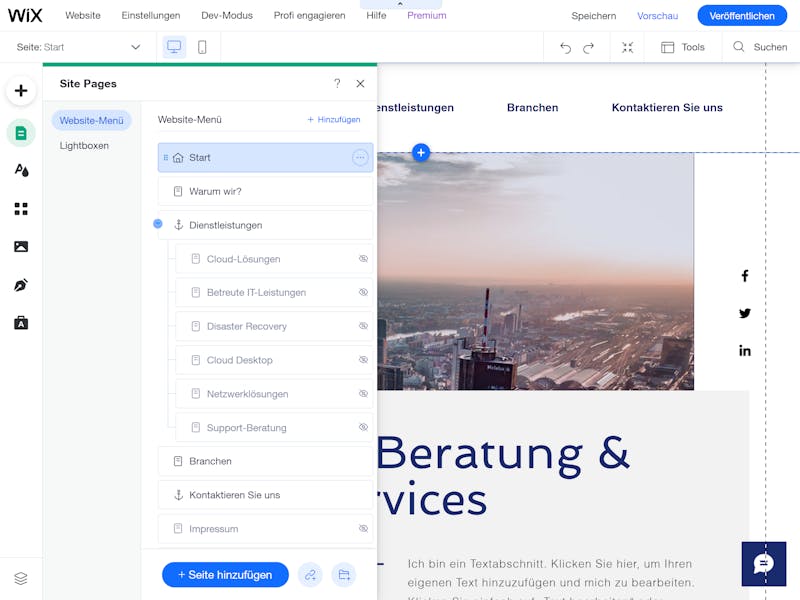Click the LinkedIn social icon
Viewport: 800px width, 600px height.
click(x=745, y=351)
